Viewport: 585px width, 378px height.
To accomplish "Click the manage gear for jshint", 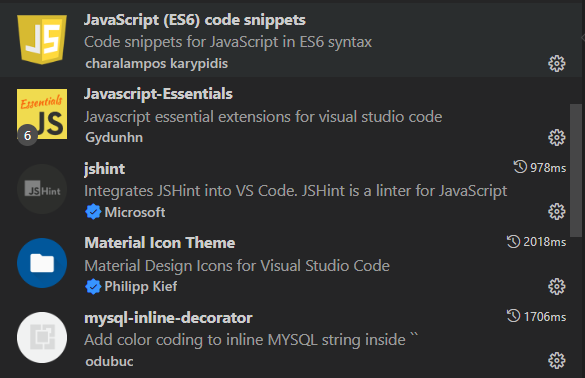I will point(557,212).
